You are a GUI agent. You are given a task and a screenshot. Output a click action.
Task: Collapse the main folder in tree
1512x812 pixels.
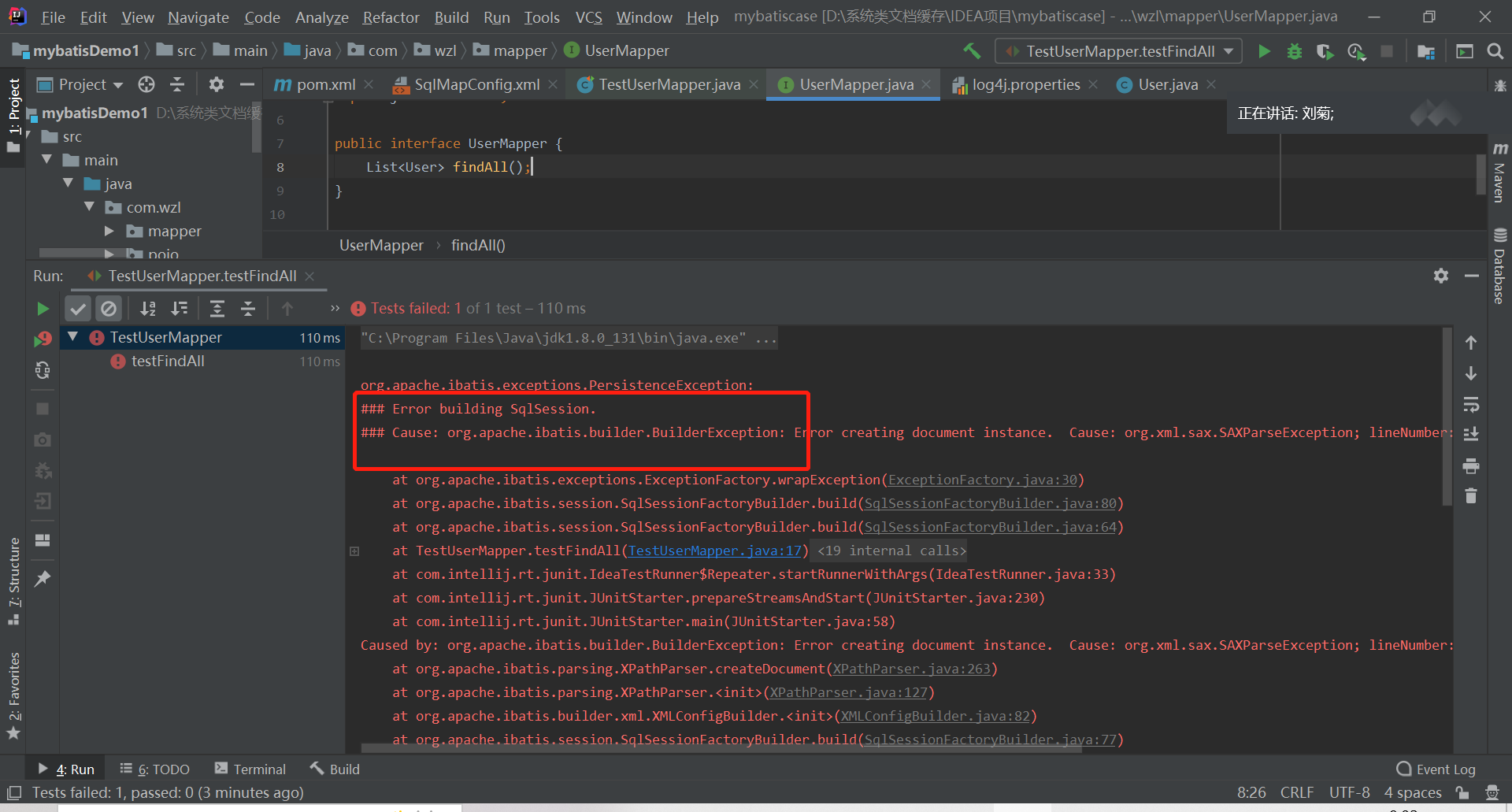point(47,160)
